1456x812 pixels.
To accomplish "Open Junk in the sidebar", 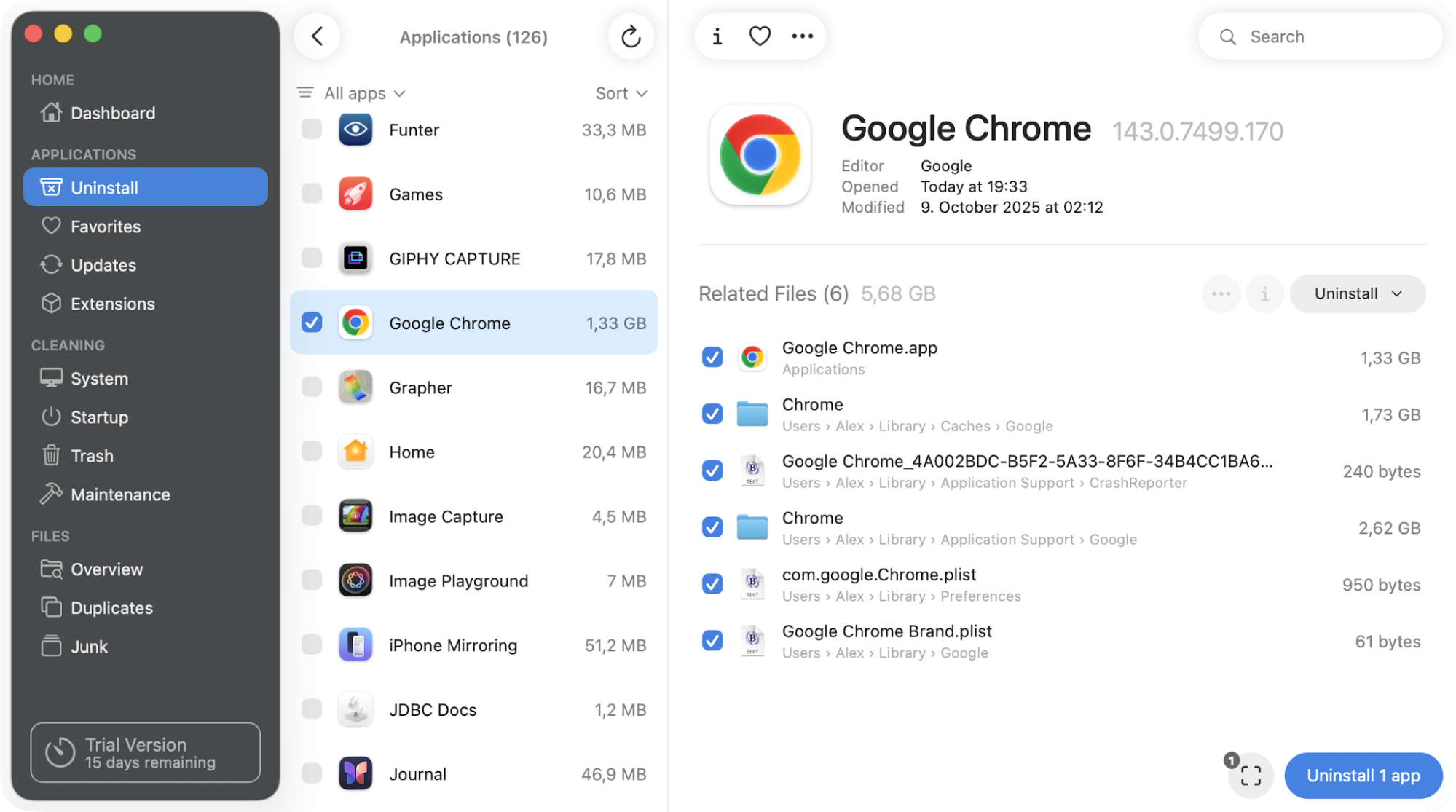I will (x=146, y=647).
